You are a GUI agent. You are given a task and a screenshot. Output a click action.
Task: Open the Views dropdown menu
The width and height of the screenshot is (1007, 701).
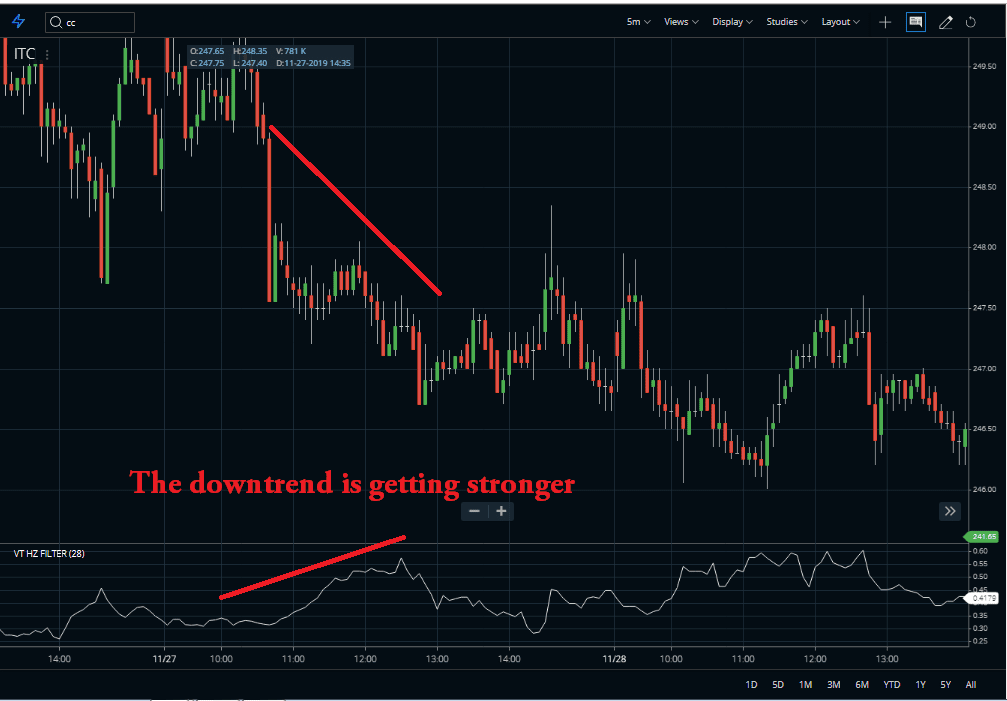681,22
